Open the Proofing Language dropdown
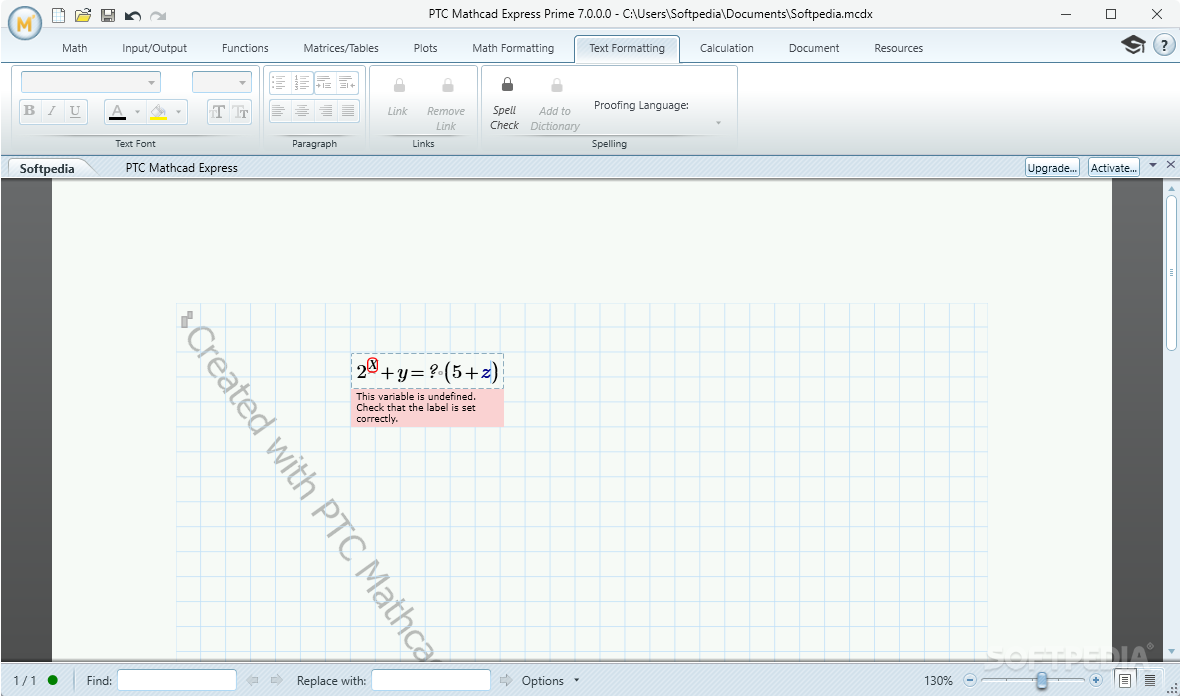Image resolution: width=1181 pixels, height=697 pixels. 719,123
